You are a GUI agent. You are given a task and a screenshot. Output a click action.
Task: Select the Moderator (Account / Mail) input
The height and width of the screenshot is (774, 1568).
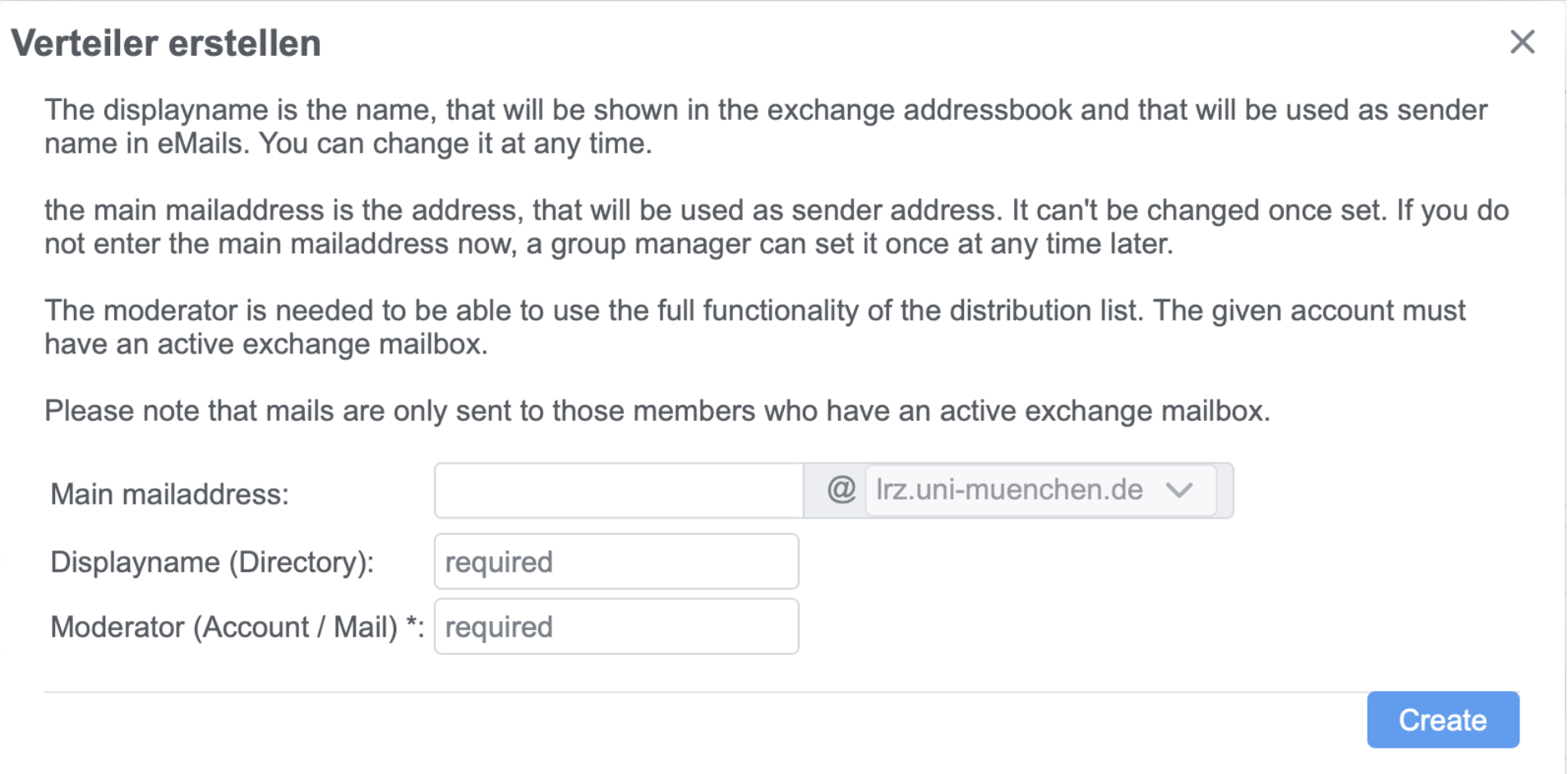(616, 627)
